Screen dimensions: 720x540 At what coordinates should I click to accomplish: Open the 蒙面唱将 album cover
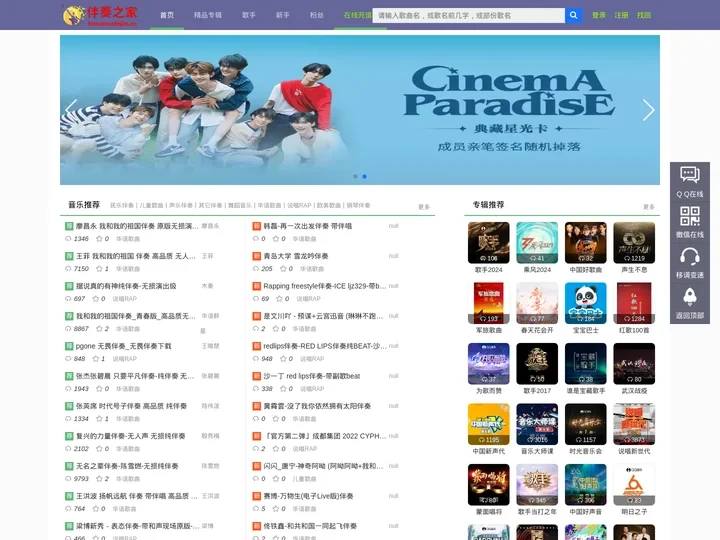[x=489, y=484]
